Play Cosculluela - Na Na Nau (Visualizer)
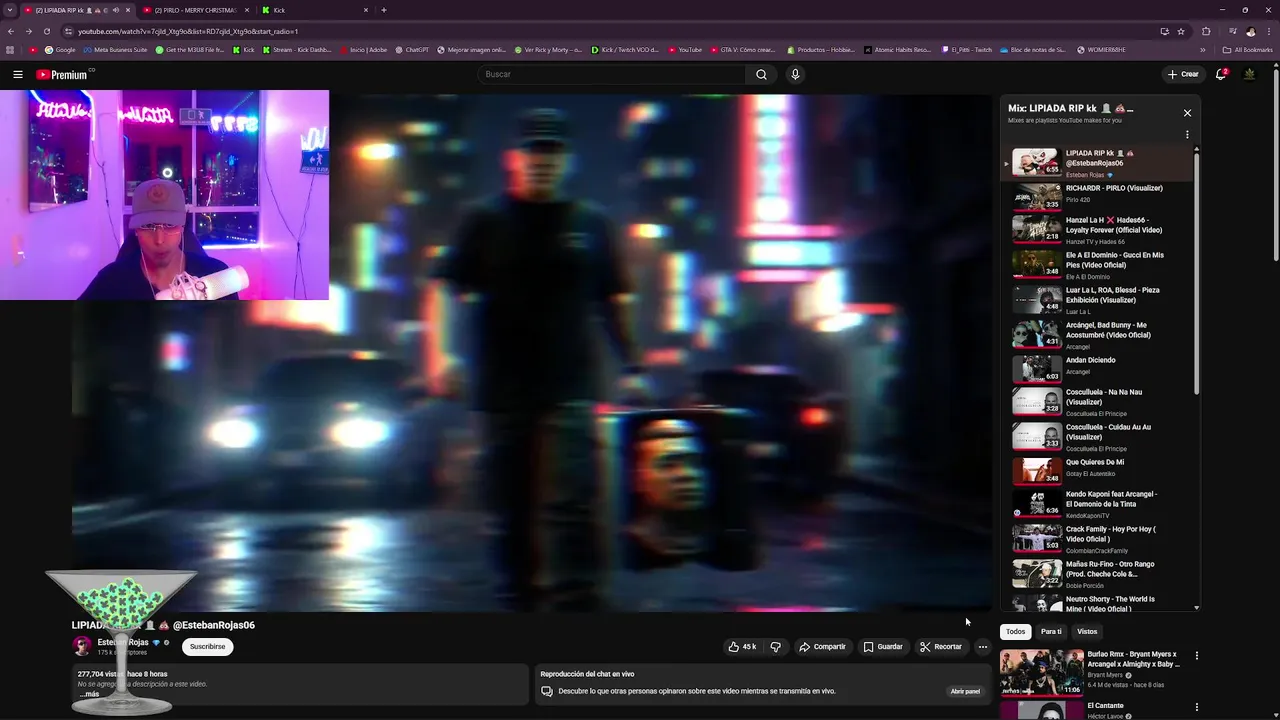This screenshot has height=720, width=1280. click(x=1100, y=402)
